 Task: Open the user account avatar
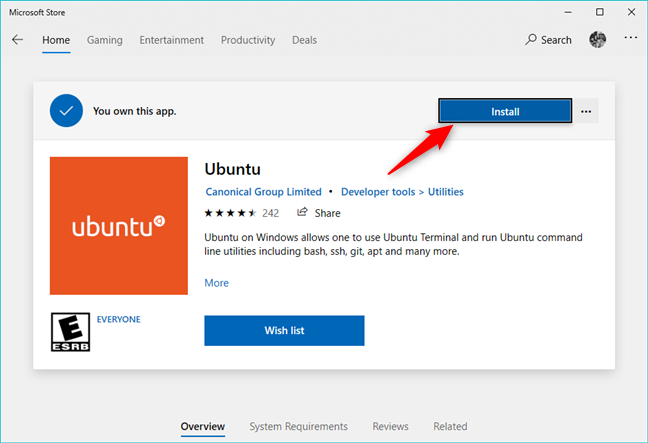click(x=597, y=40)
